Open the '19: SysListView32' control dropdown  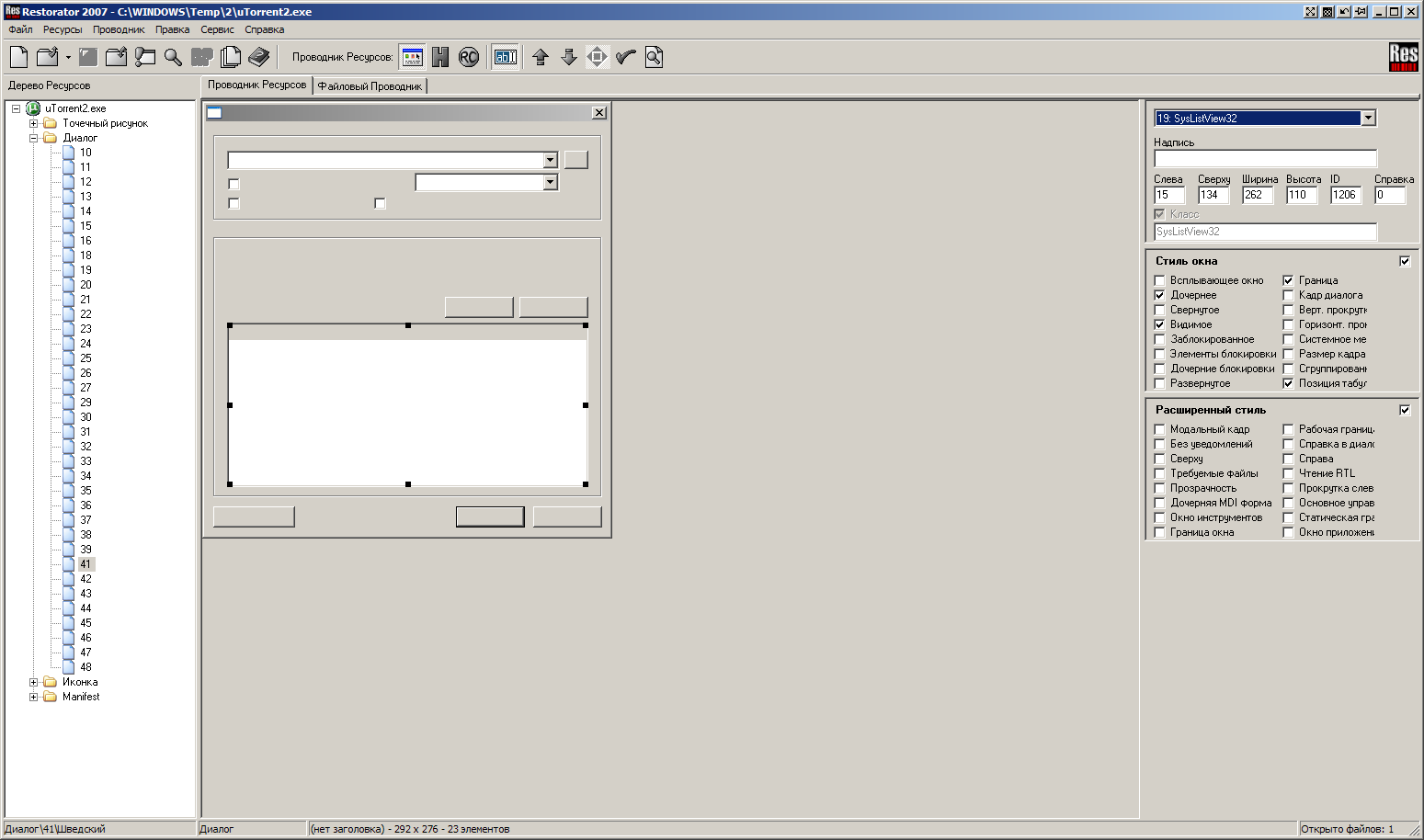pyautogui.click(x=1368, y=118)
